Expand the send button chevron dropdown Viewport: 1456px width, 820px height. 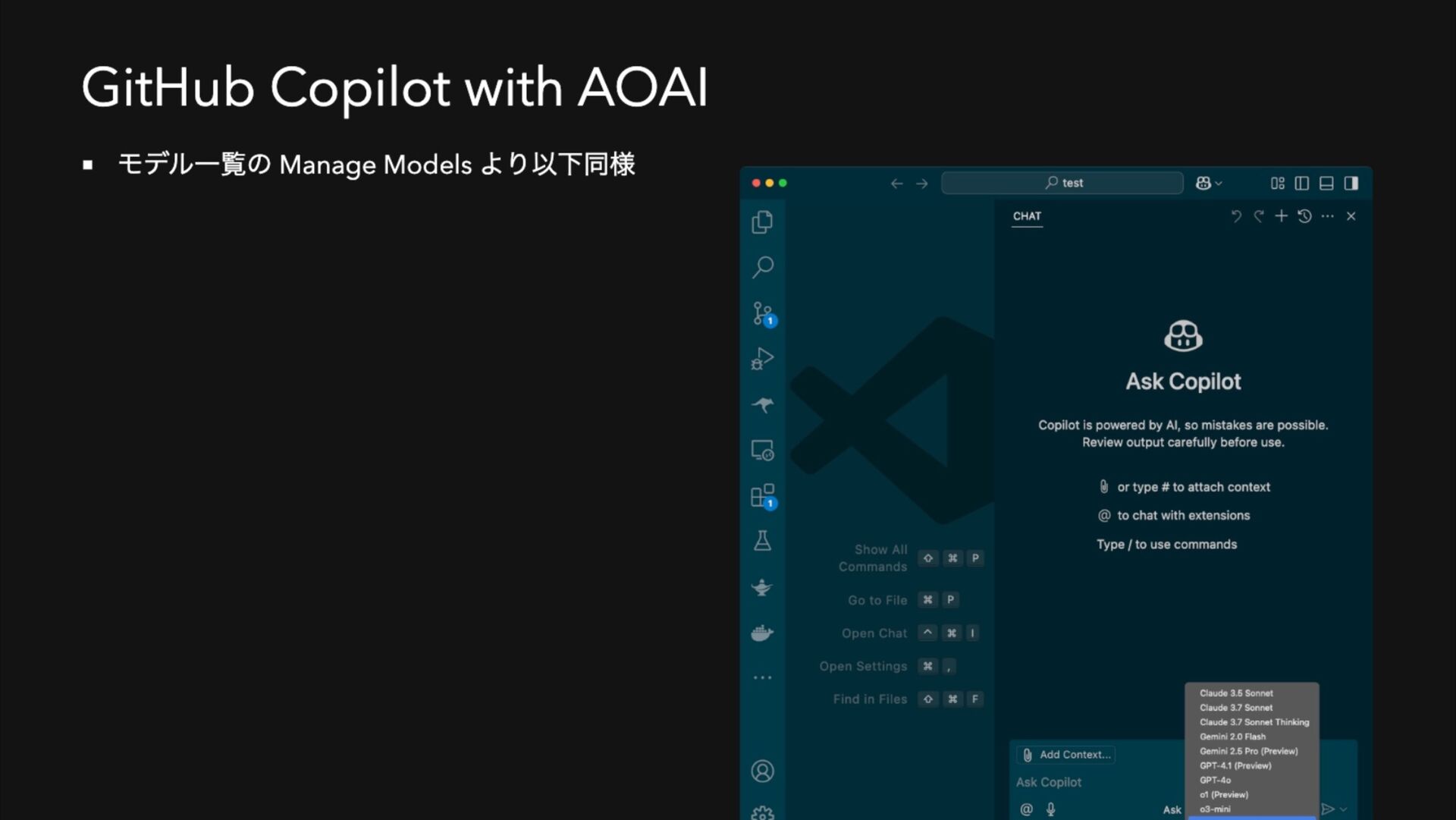point(1344,809)
